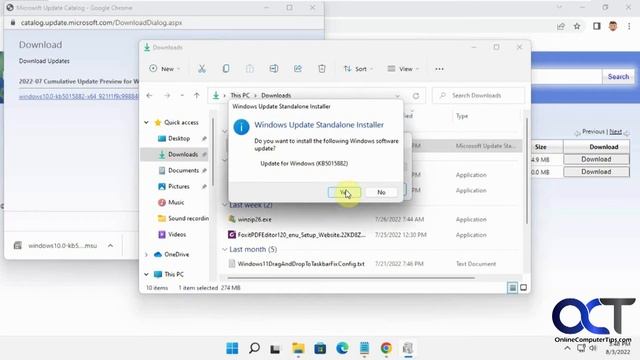This screenshot has height=360, width=640.
Task: Refresh the Downloads folder
Action: pyautogui.click(x=416, y=96)
